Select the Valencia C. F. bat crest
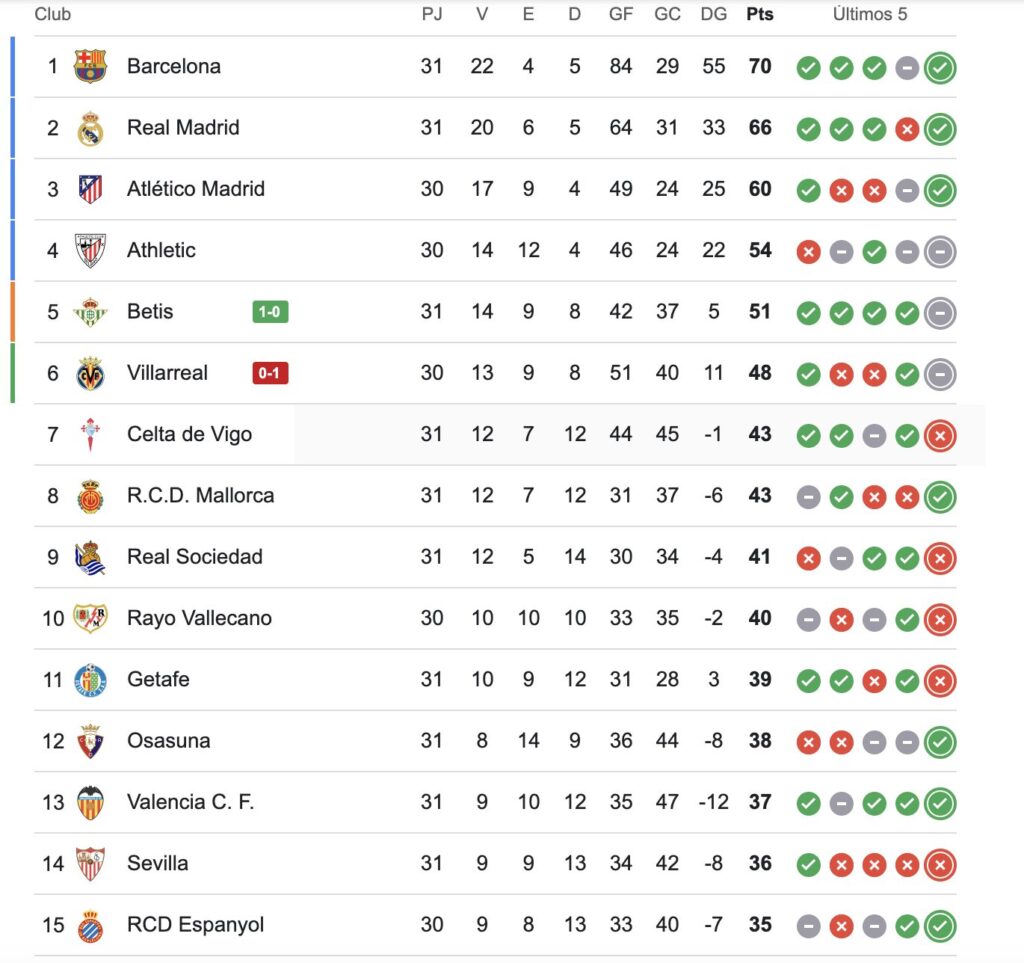This screenshot has height=963, width=1024. pyautogui.click(x=90, y=802)
